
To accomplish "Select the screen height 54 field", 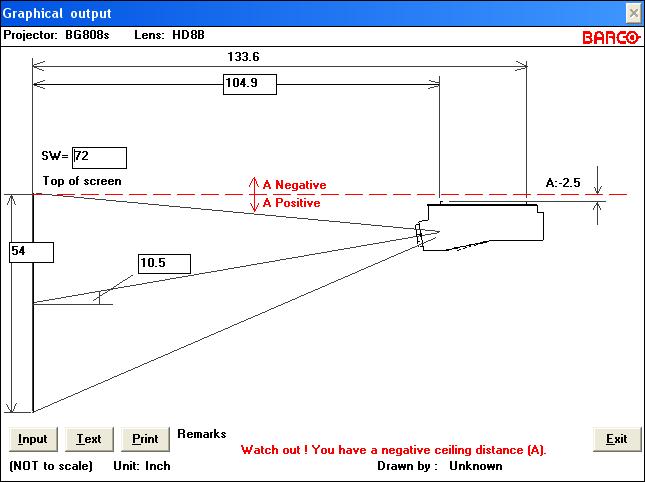I will click(31, 252).
